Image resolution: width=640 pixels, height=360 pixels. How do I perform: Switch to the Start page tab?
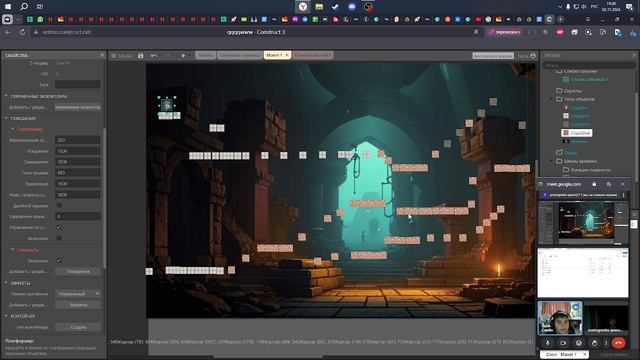[x=240, y=55]
